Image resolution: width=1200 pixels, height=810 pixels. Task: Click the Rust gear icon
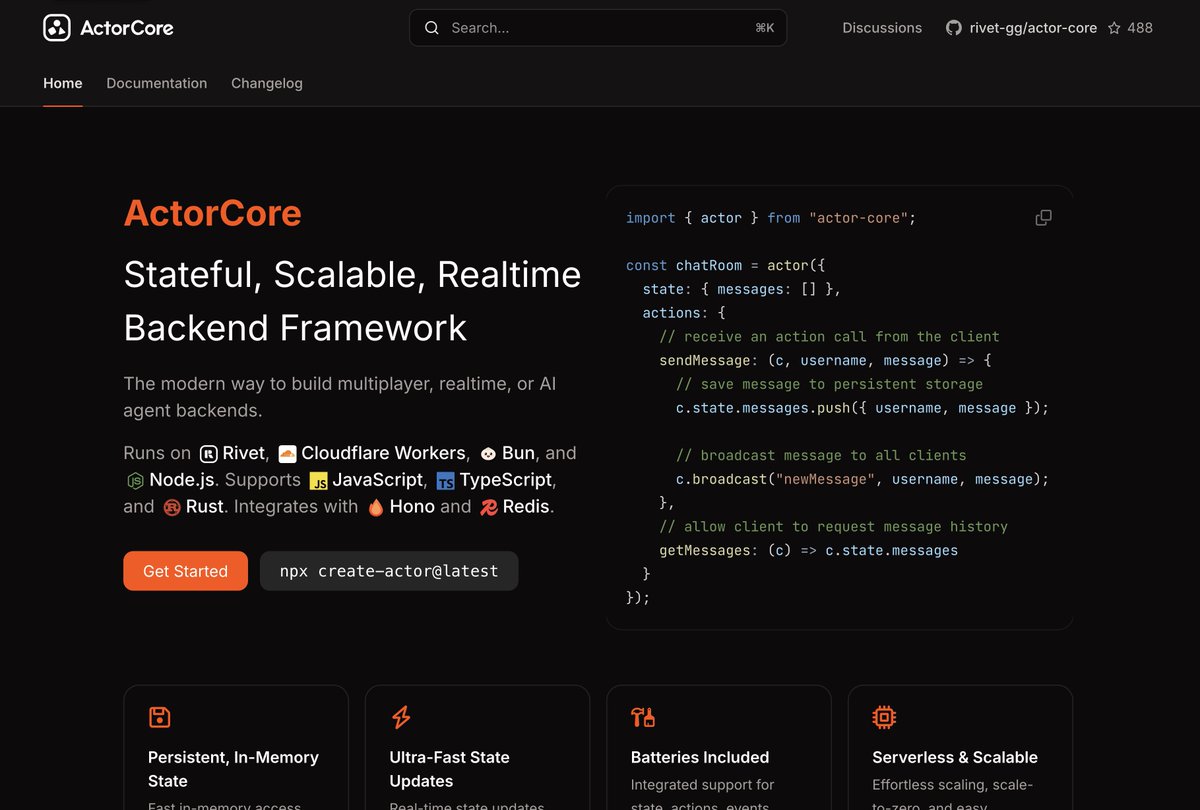172,508
